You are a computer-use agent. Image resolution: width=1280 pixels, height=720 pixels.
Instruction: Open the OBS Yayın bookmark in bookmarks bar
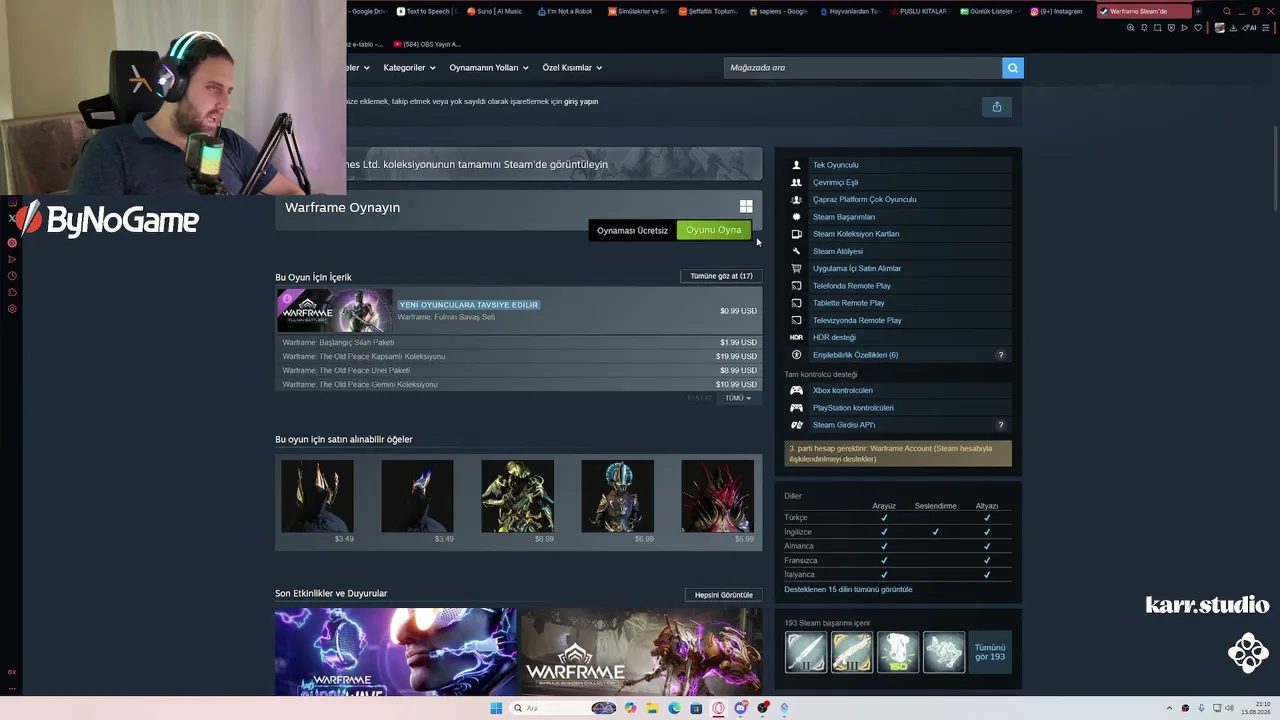click(427, 44)
